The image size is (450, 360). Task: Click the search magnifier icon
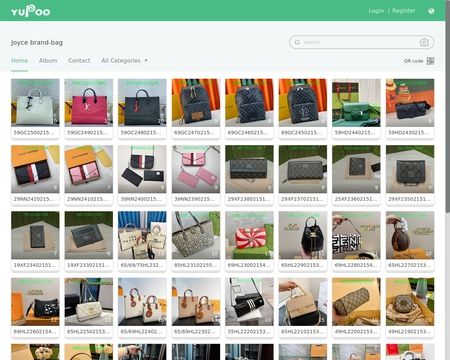(297, 42)
